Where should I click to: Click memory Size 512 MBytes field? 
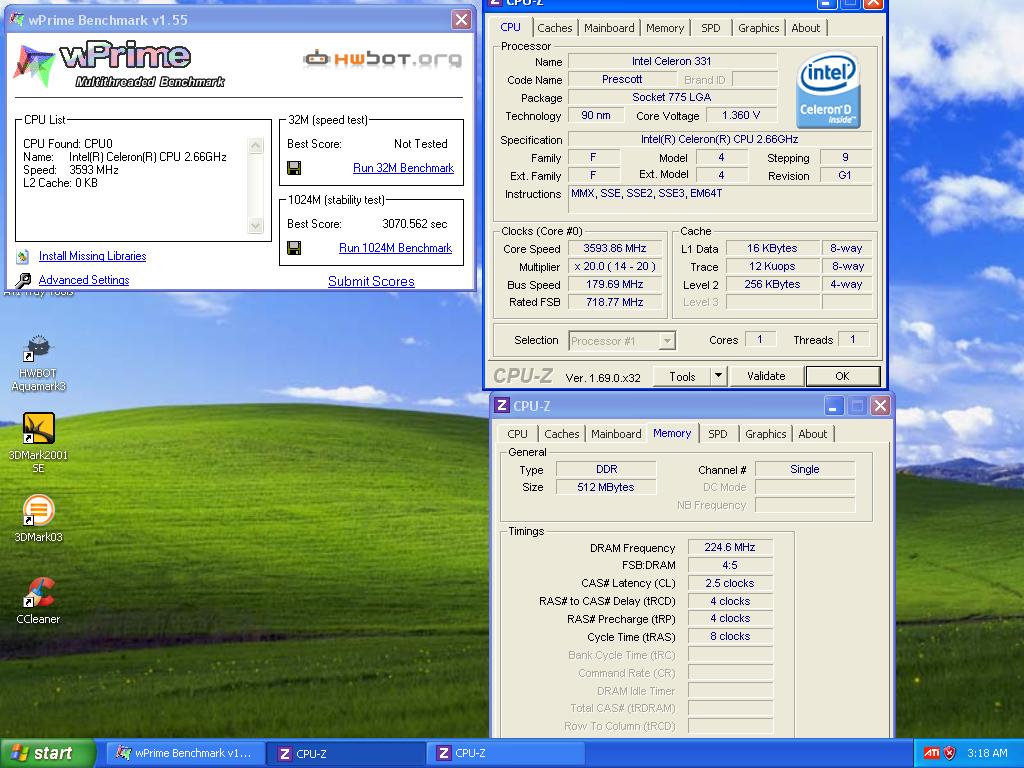(x=605, y=487)
